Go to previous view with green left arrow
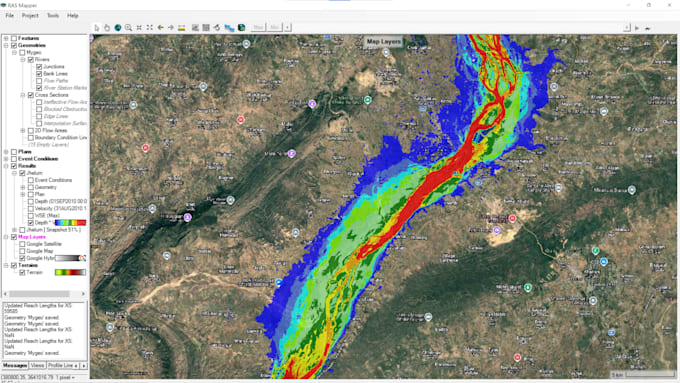 pos(160,28)
